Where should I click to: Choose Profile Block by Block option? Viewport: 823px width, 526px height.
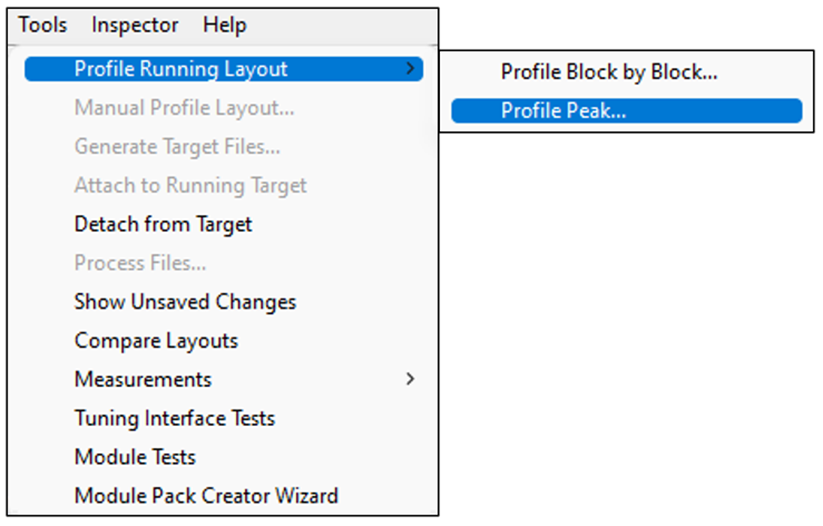(x=609, y=72)
